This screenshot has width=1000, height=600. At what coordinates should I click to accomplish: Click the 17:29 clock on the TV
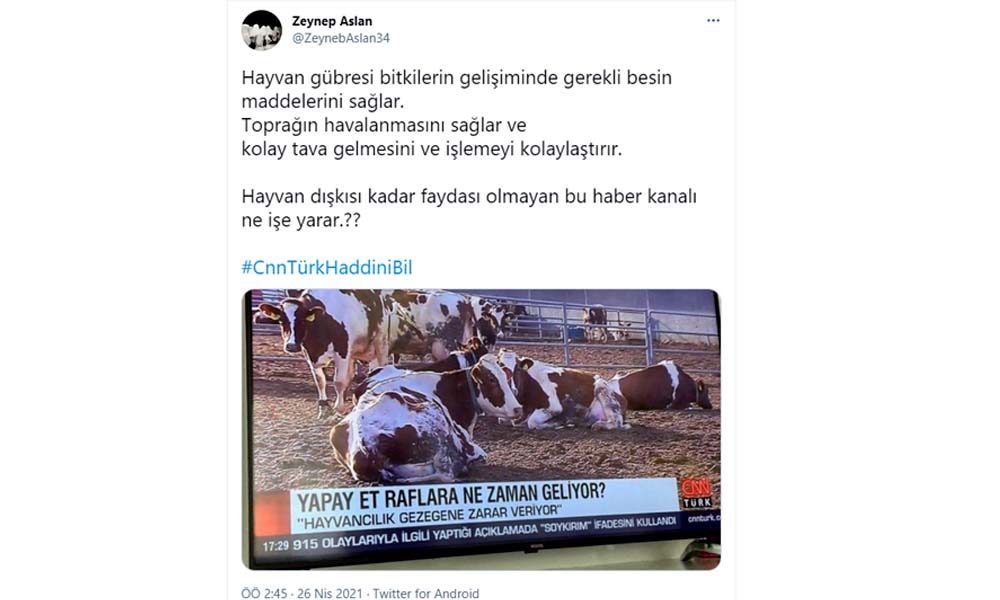(x=276, y=546)
